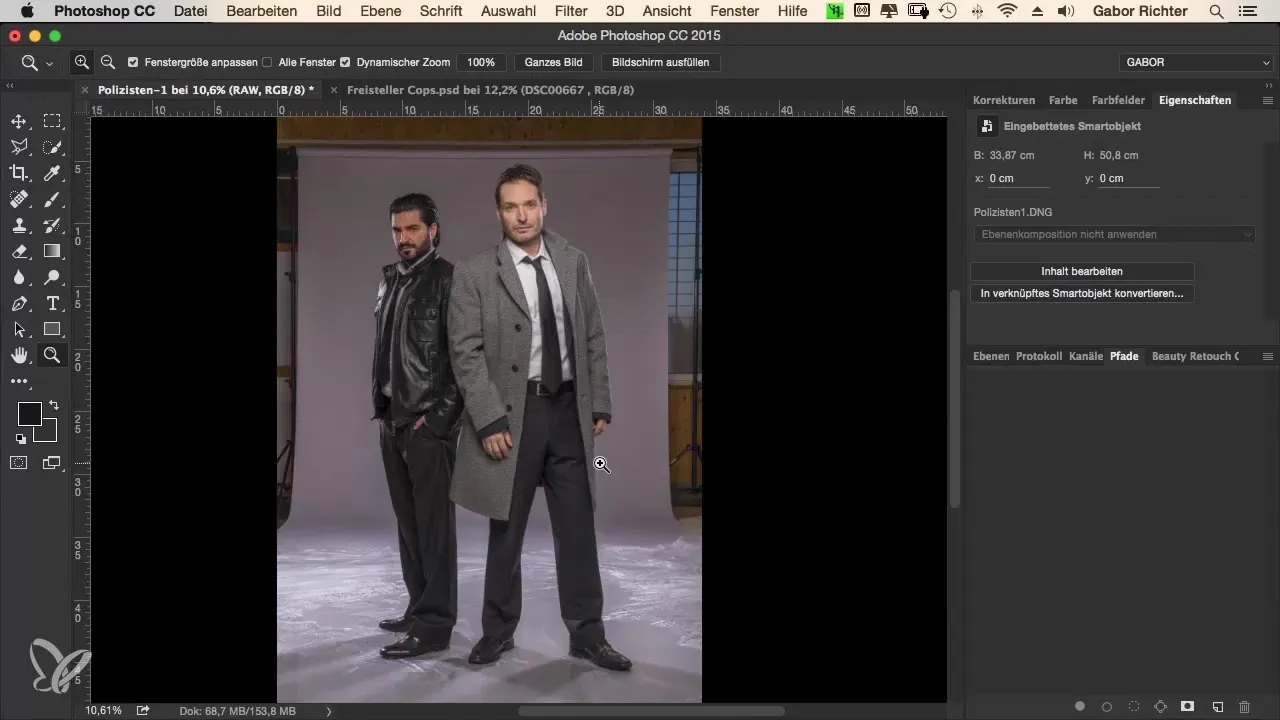Switch to the Korrekturen panel tab

[x=1004, y=100]
